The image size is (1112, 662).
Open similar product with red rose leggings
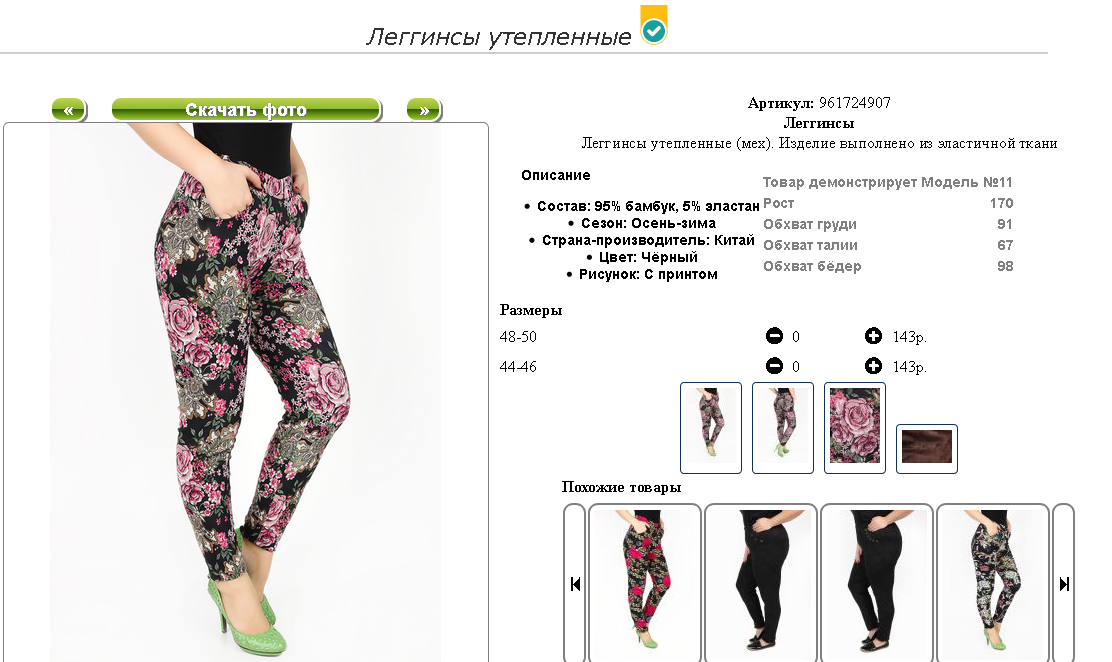(645, 583)
